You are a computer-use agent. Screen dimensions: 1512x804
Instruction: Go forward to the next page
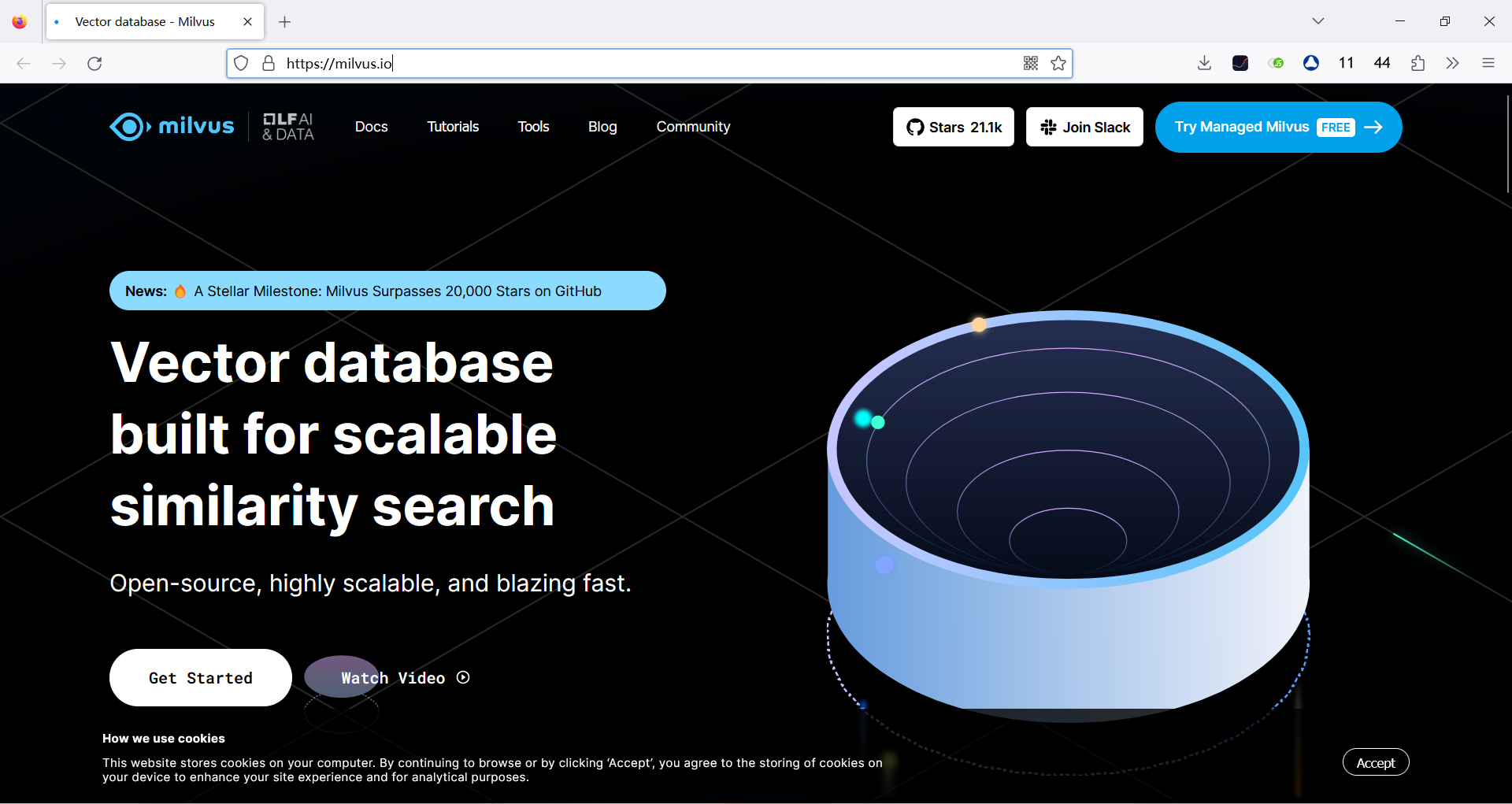coord(59,63)
